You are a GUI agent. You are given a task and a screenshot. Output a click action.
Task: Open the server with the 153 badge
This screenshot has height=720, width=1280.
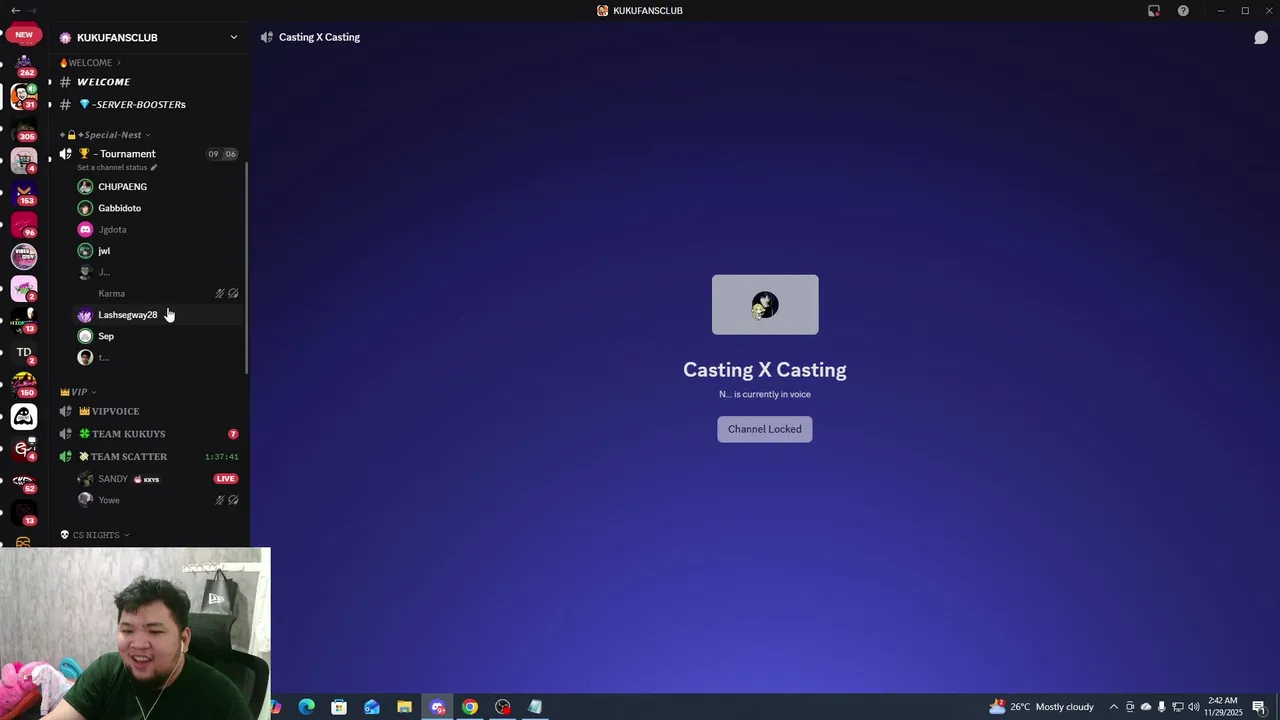coord(24,193)
